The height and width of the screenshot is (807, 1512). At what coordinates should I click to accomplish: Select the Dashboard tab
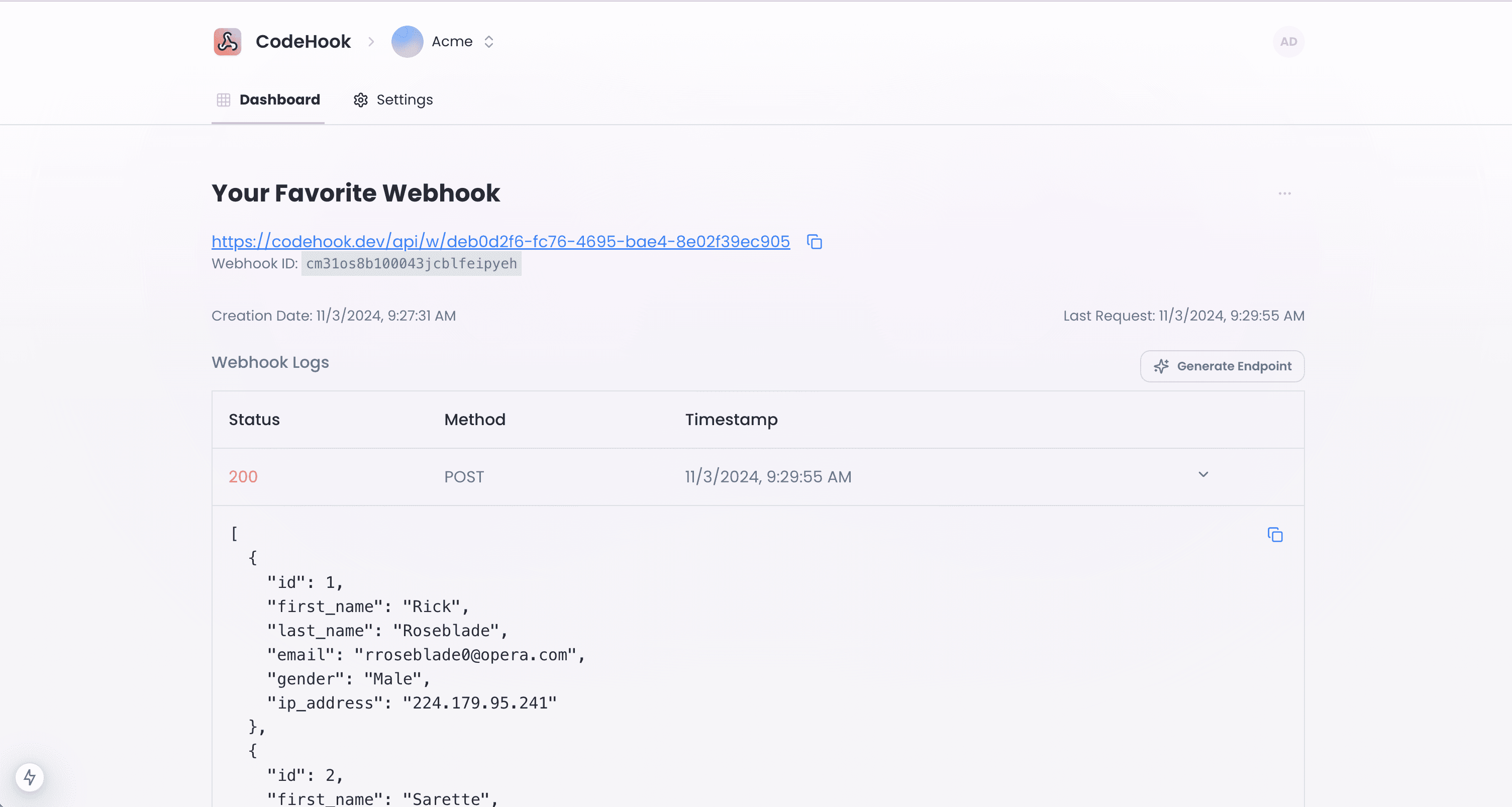click(x=279, y=100)
